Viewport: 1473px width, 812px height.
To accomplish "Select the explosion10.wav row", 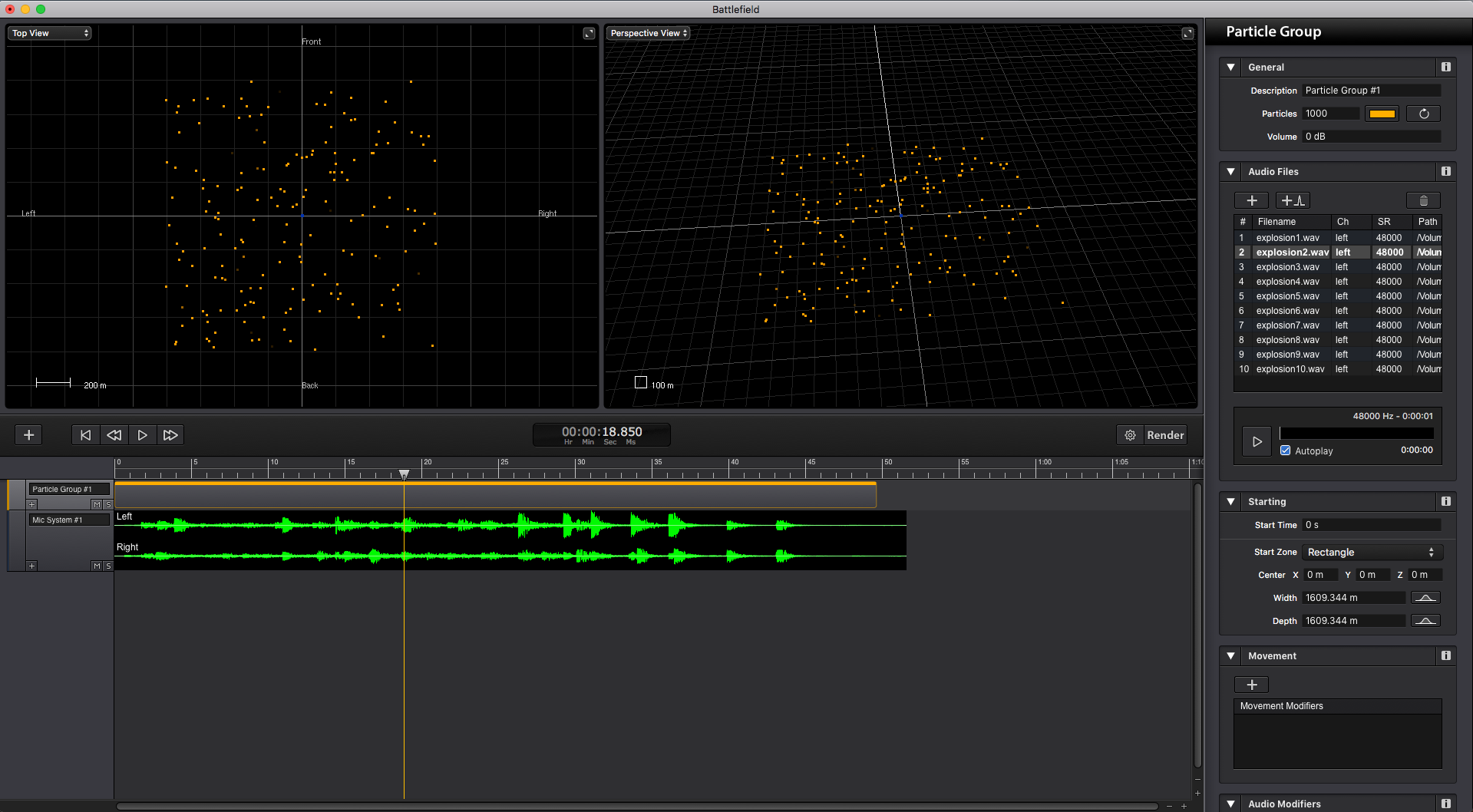I will point(1338,369).
